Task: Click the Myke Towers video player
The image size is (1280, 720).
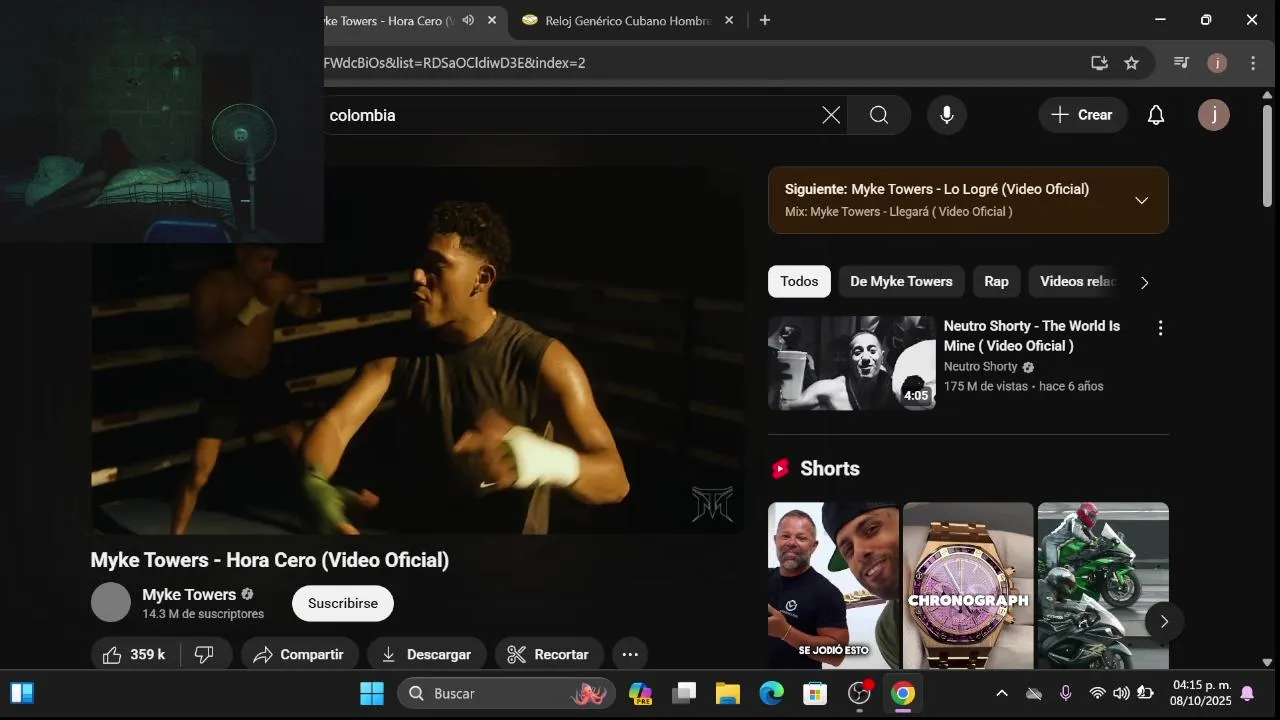Action: (417, 350)
